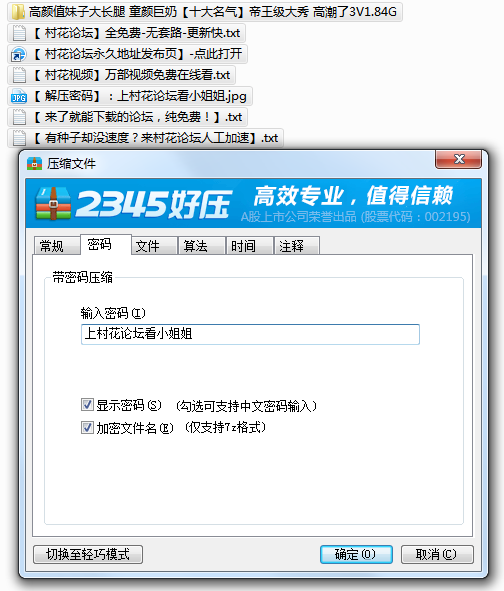Click 切换至轻巧模式 button
The height and width of the screenshot is (591, 504).
(x=88, y=554)
